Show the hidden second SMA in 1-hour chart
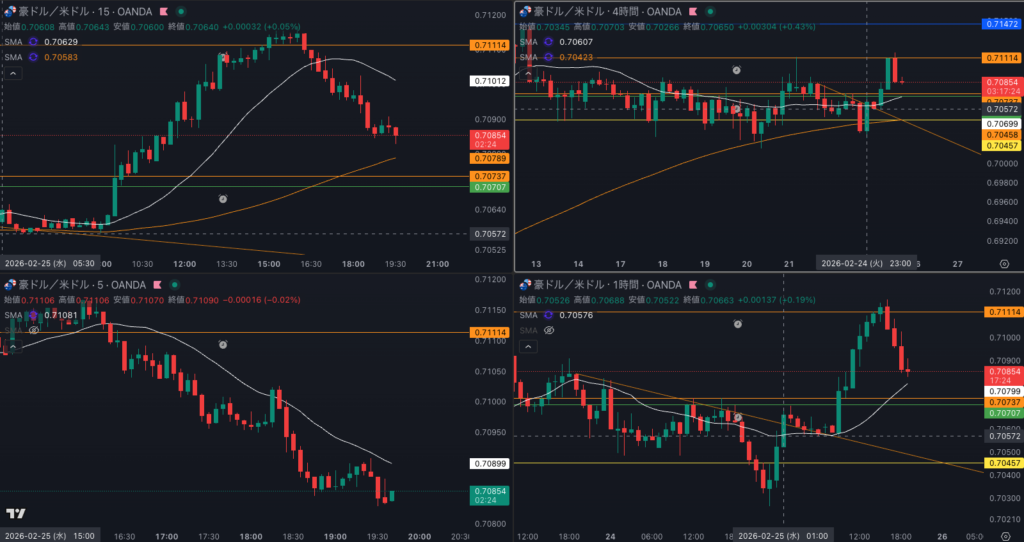The height and width of the screenshot is (542, 1024). (548, 330)
